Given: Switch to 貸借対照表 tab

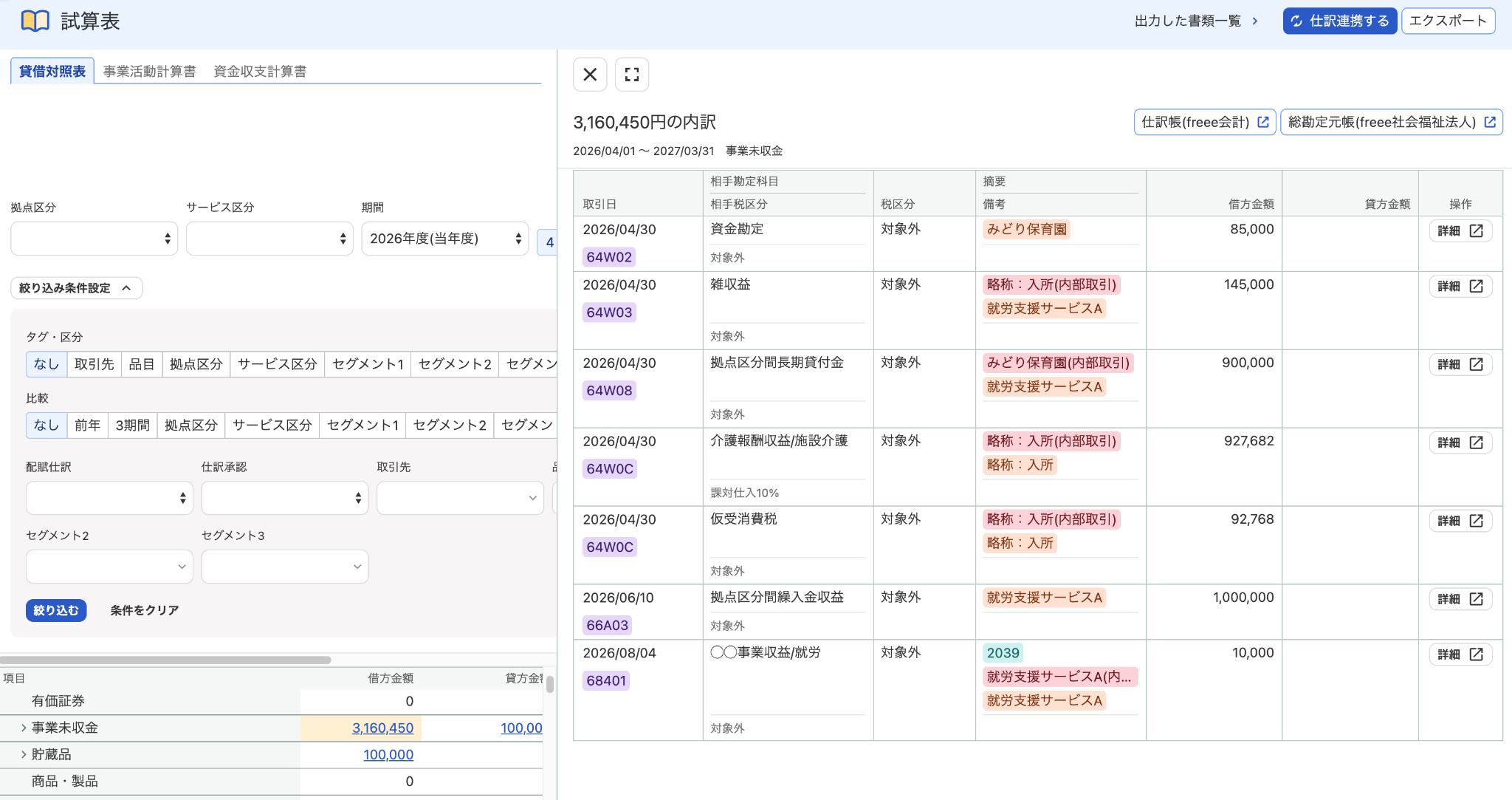Looking at the screenshot, I should click(52, 71).
